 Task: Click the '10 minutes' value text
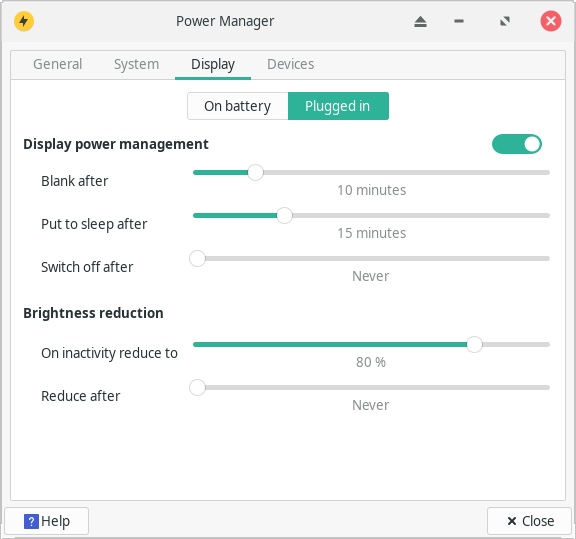pos(371,190)
